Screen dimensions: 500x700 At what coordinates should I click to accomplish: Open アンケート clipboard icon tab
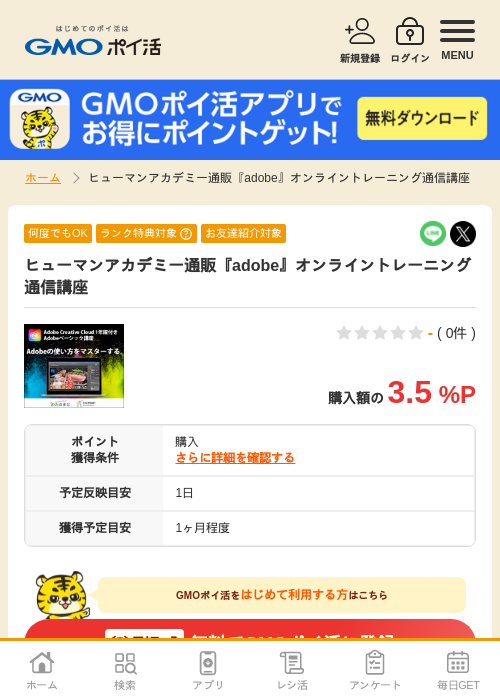coord(375,671)
